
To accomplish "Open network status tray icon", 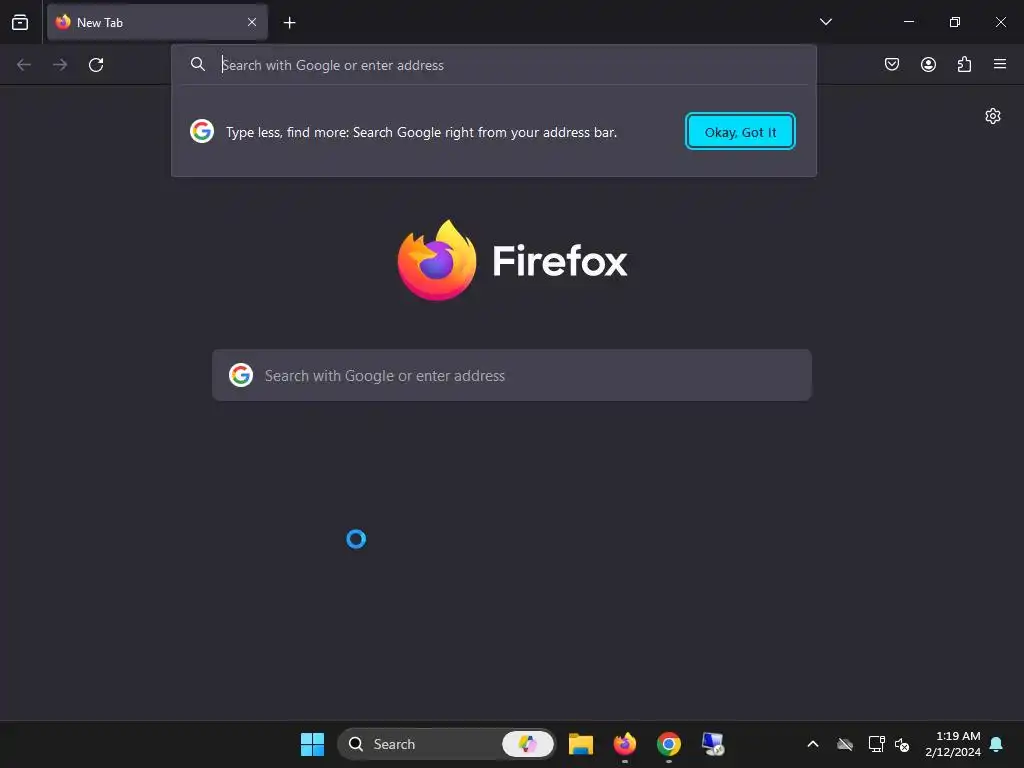I will pos(876,744).
